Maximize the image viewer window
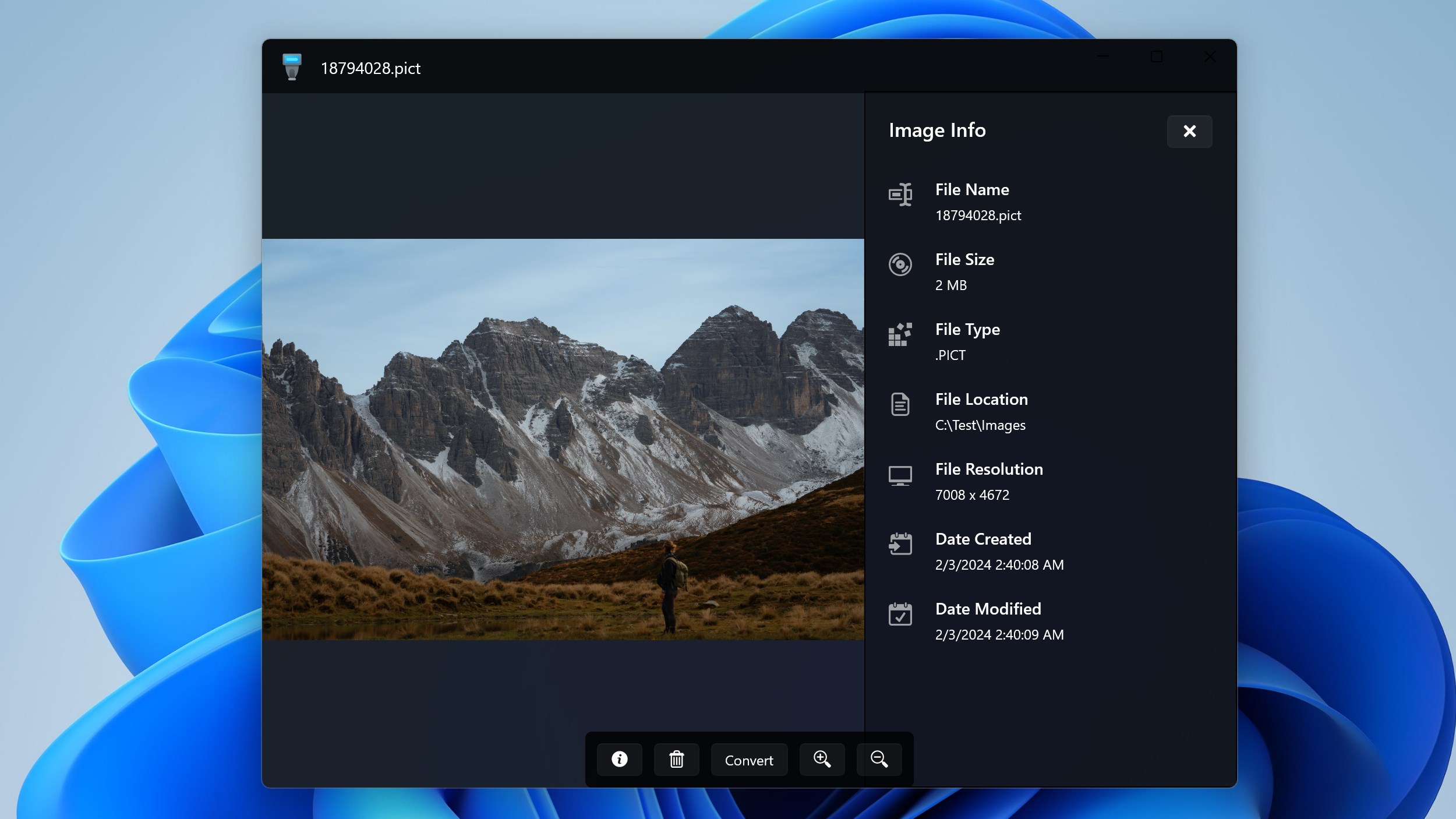Screen dimensions: 1456x819 pos(1156,57)
